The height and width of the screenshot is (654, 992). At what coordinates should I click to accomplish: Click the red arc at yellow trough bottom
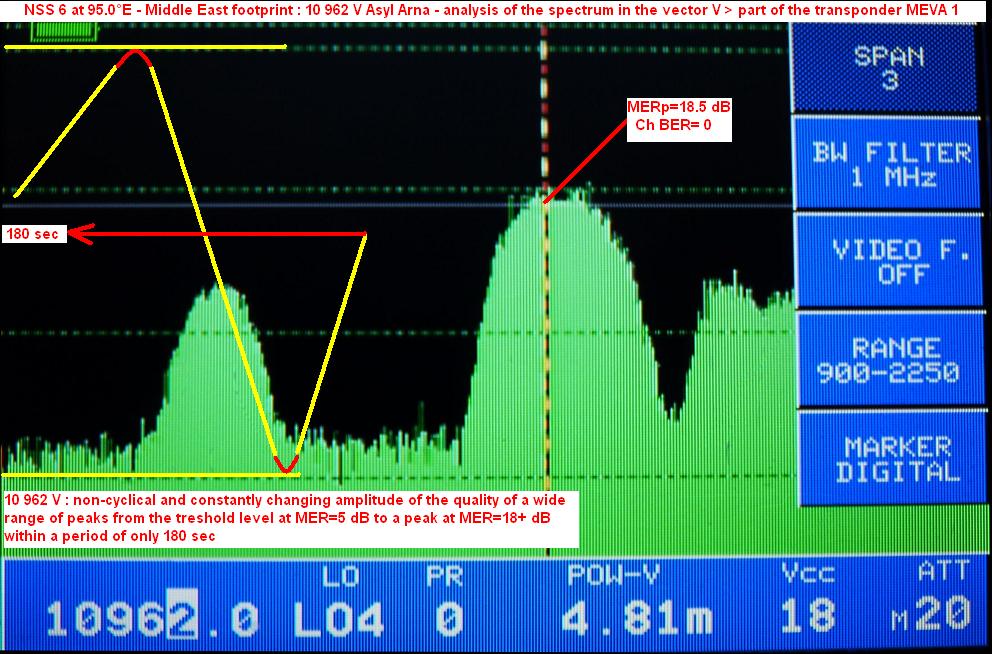(x=286, y=464)
